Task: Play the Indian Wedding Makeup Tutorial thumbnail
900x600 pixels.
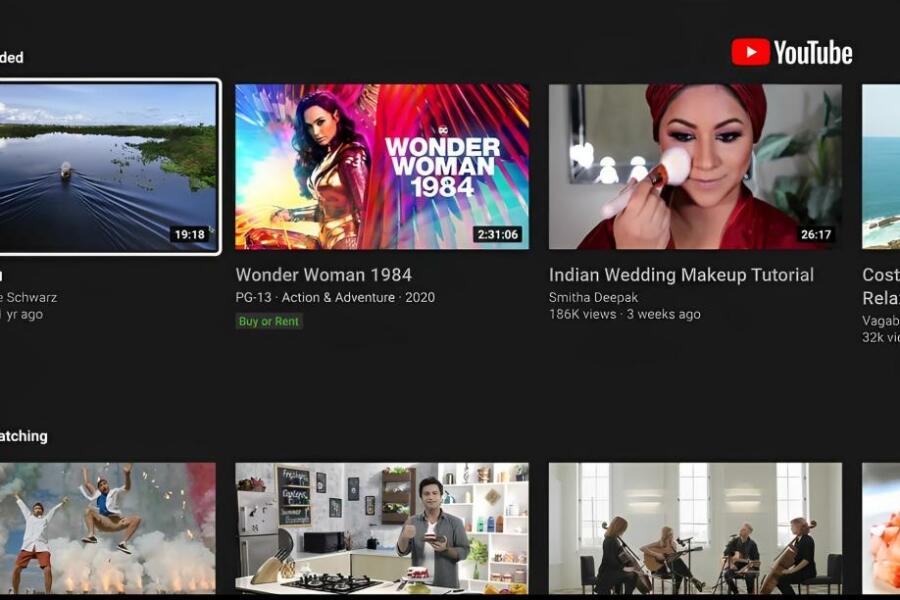Action: pos(695,167)
